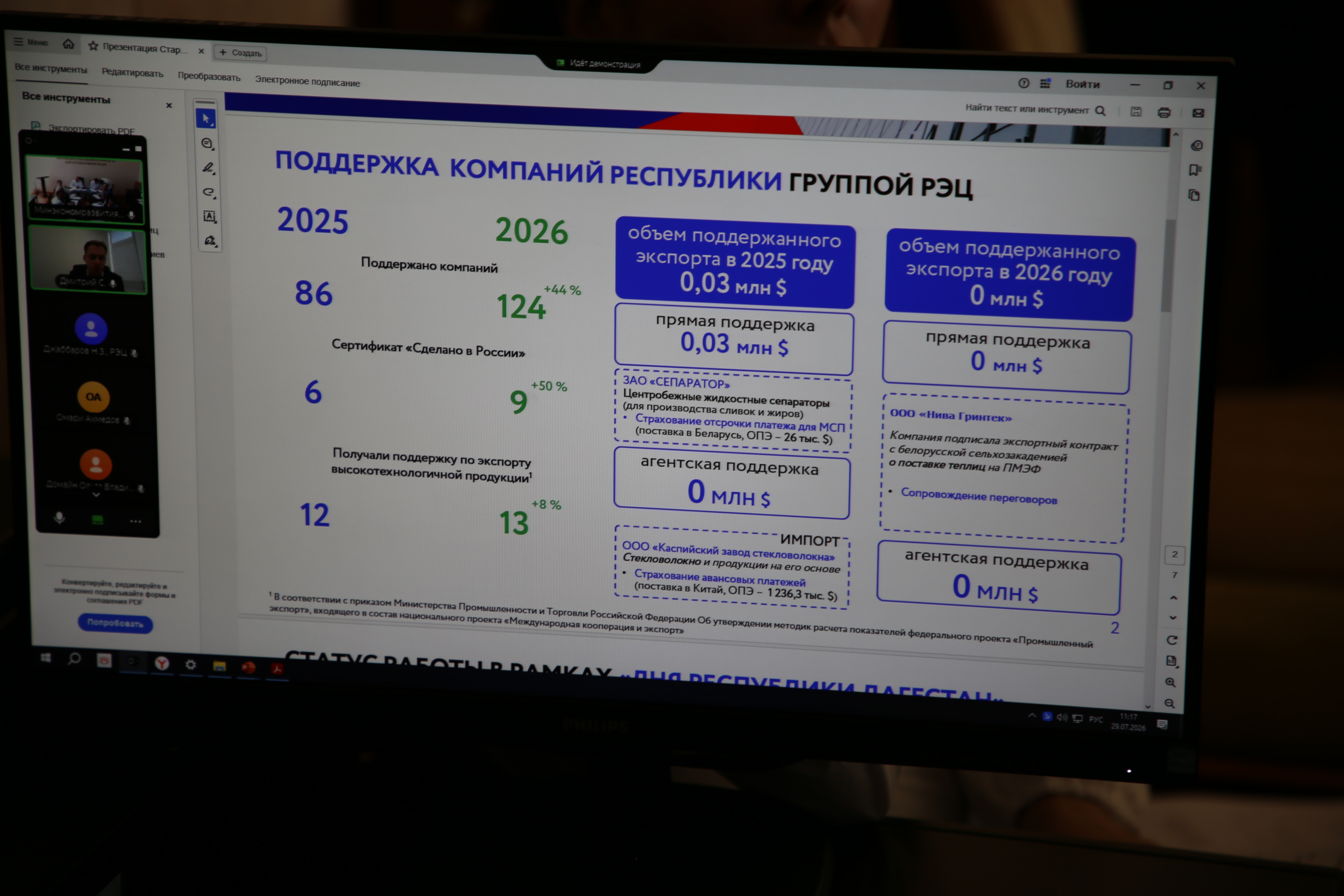
Task: Open more options in call window
Action: (135, 521)
